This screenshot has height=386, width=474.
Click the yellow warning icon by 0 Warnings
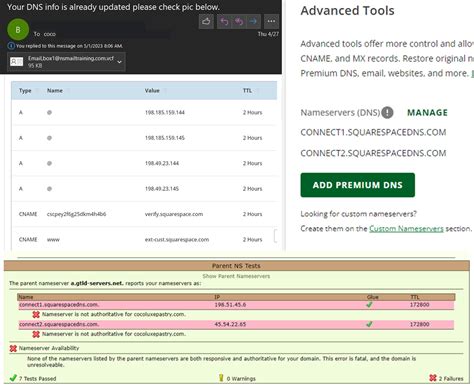[221, 378]
